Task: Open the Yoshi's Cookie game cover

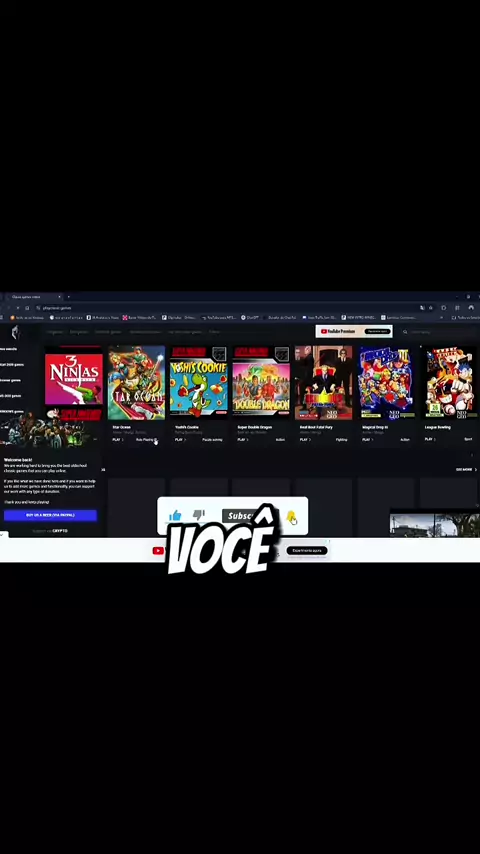Action: pyautogui.click(x=198, y=382)
